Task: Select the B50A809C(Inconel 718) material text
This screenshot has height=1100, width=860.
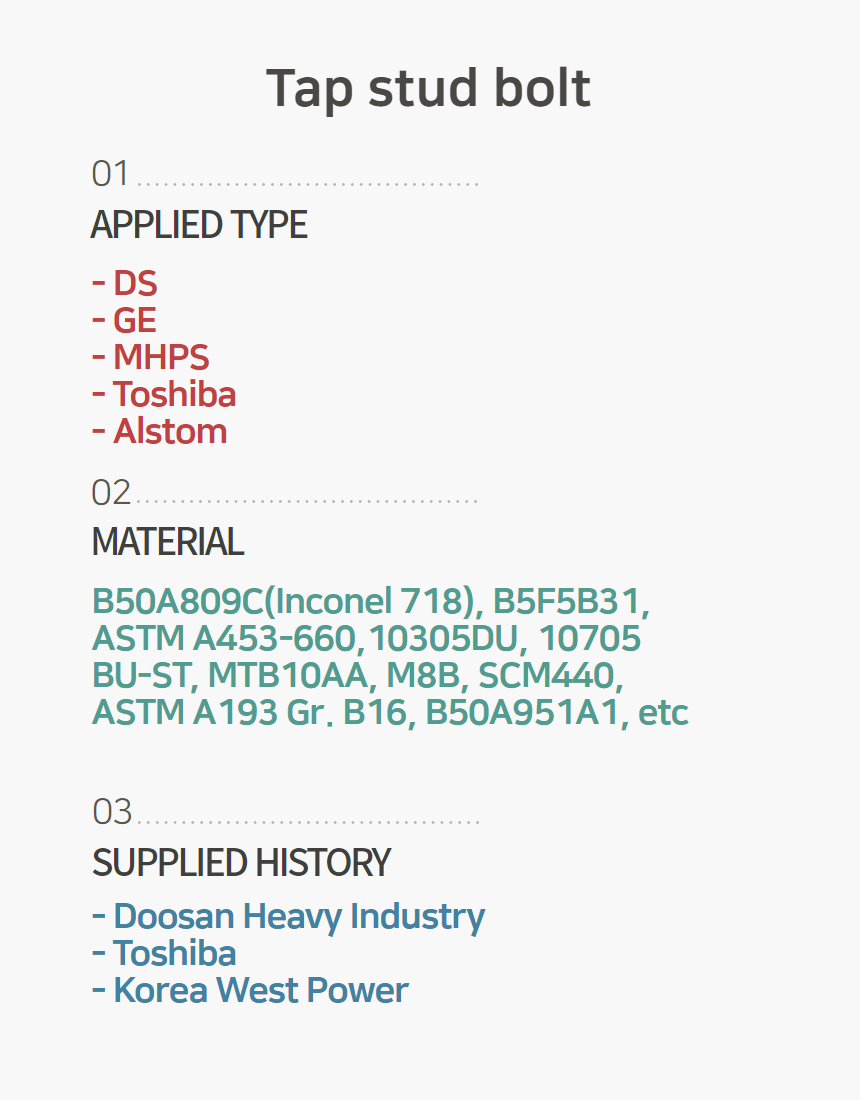Action: click(282, 602)
